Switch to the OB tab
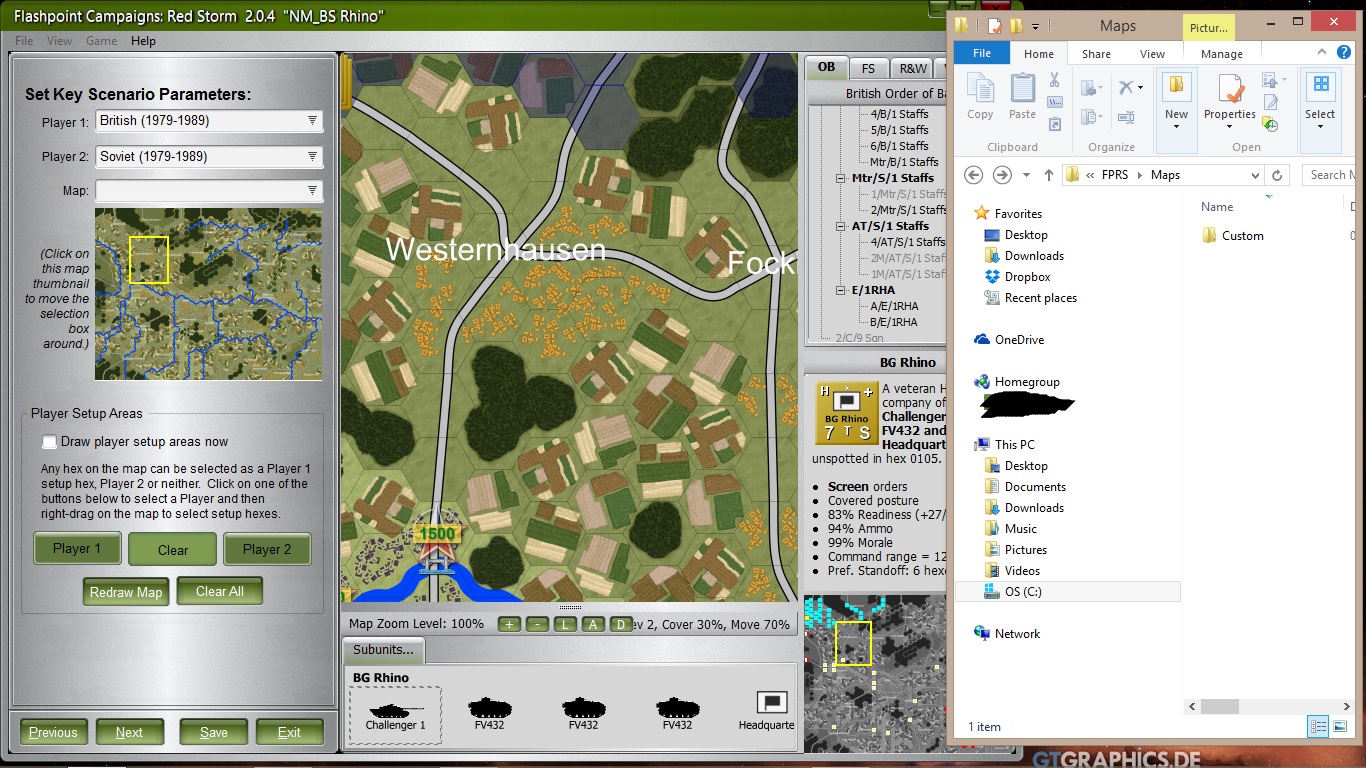The image size is (1366, 768). point(826,68)
